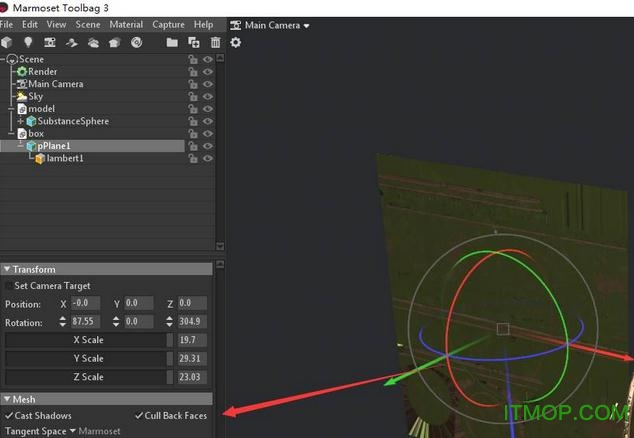This screenshot has height=438, width=634.
Task: Open viewport settings gear icon
Action: point(236,42)
